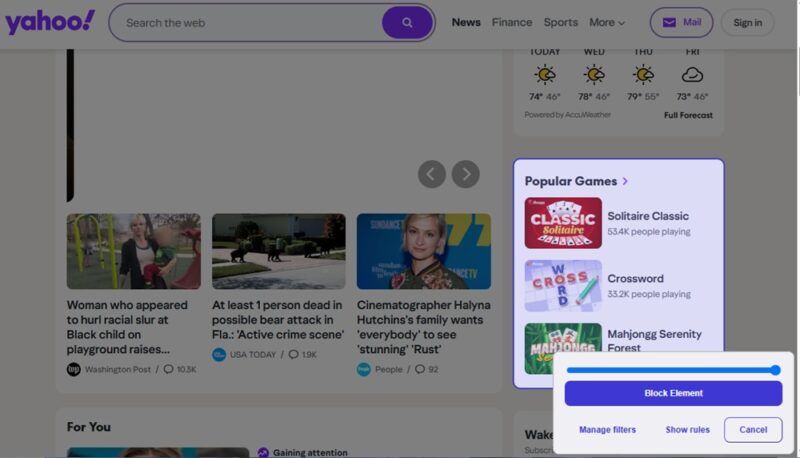Click the Block Element button
The width and height of the screenshot is (800, 458).
[x=673, y=393]
